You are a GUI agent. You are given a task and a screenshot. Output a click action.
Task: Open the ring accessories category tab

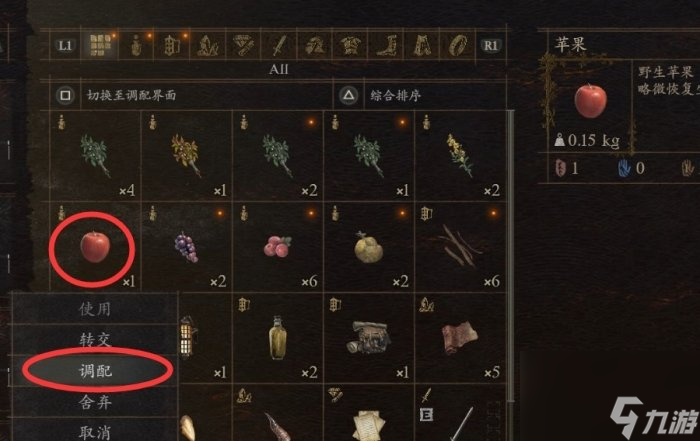pos(457,45)
